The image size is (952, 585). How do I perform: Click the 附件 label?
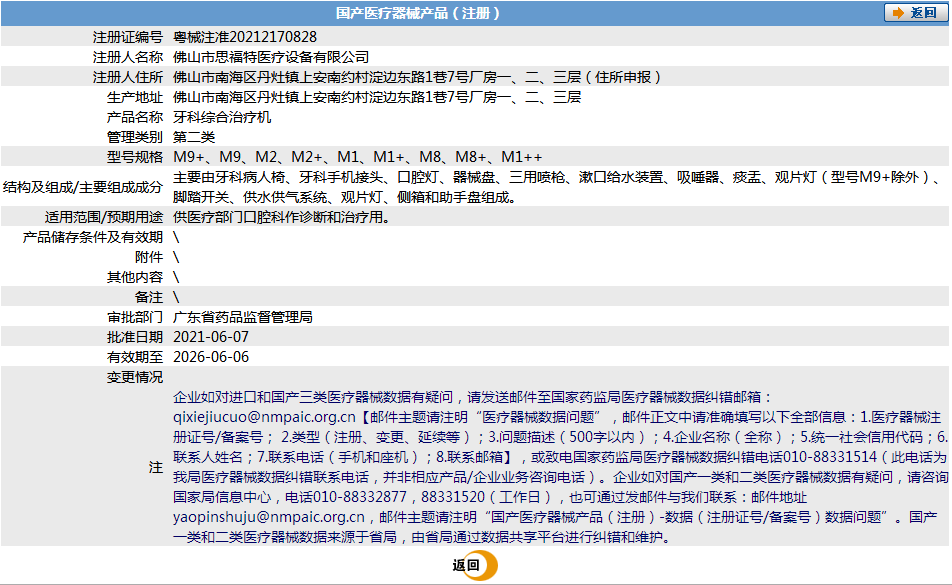pos(149,257)
